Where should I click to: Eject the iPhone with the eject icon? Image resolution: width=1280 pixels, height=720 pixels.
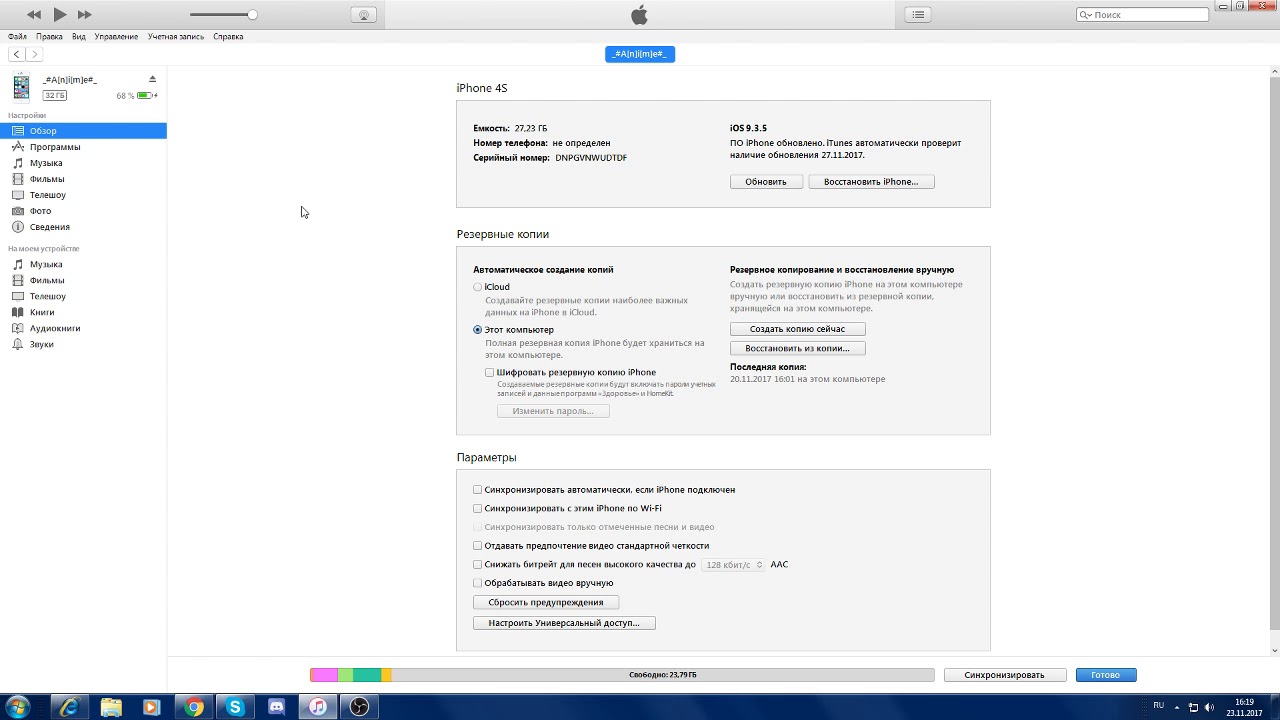coord(152,79)
